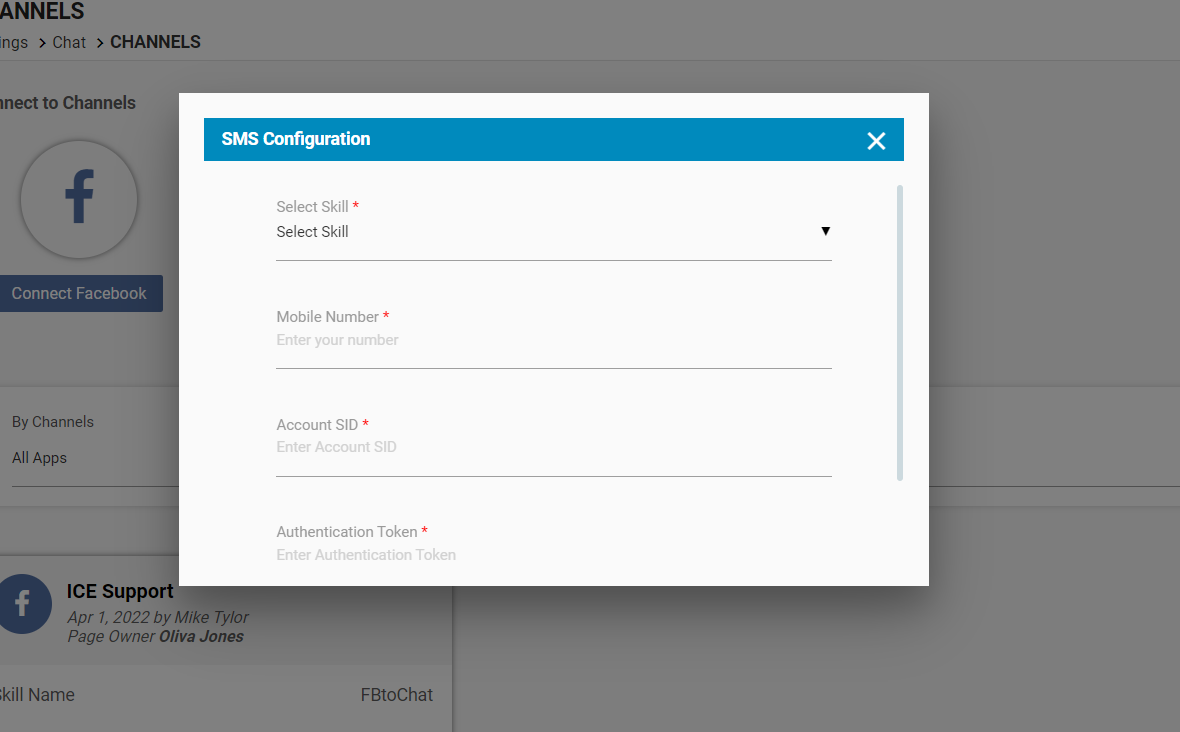Open the ICE Support page title
Viewport: 1180px width, 732px height.
point(120,591)
